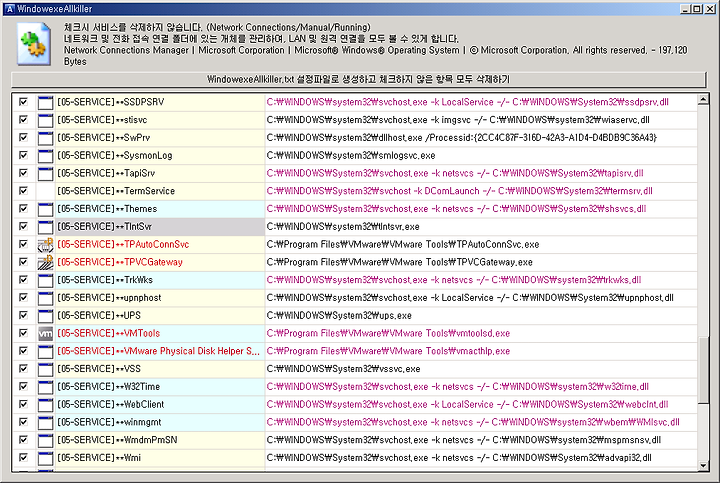
Task: Click the scrollbar down arrow
Action: pos(703,465)
